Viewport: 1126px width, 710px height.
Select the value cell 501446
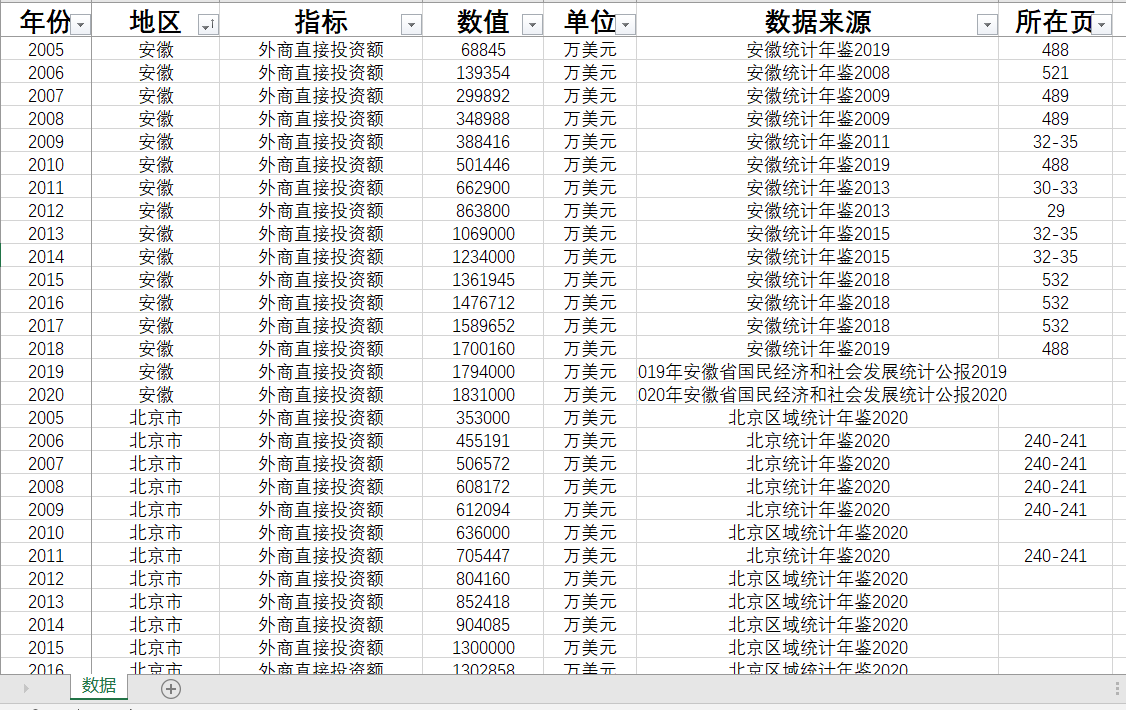coord(483,164)
